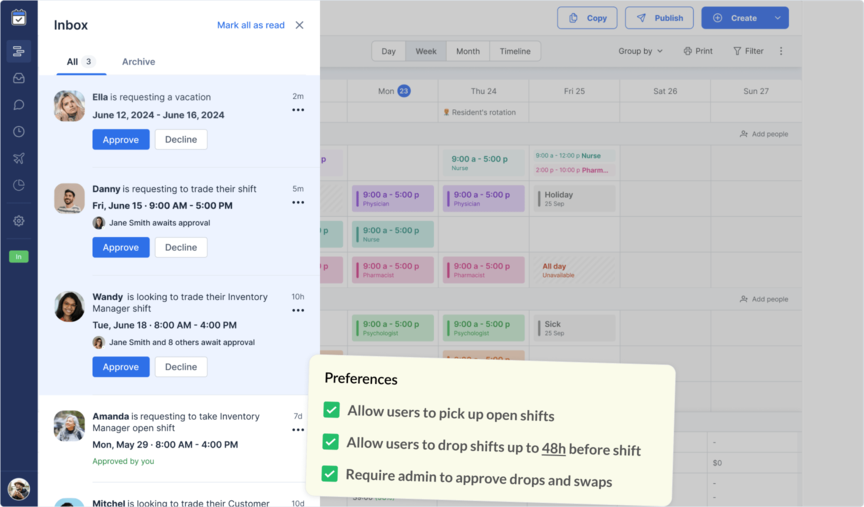Switch calendar to Month view
This screenshot has height=507, width=864.
click(x=467, y=51)
